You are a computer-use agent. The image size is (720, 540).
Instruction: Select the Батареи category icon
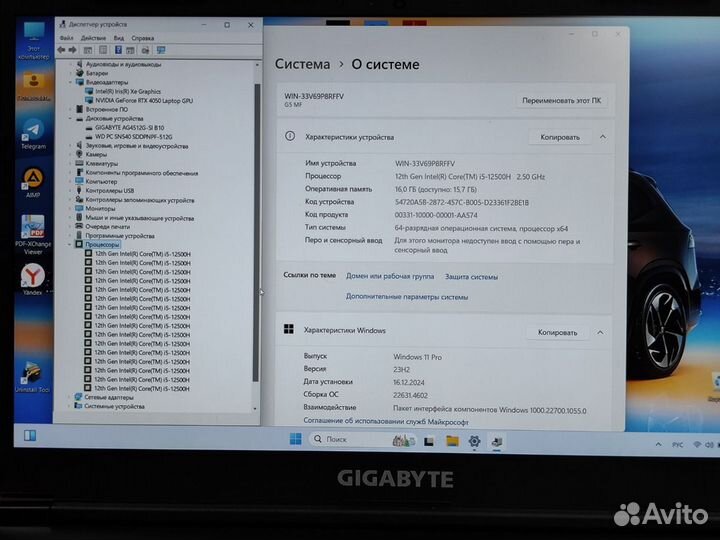pos(79,73)
